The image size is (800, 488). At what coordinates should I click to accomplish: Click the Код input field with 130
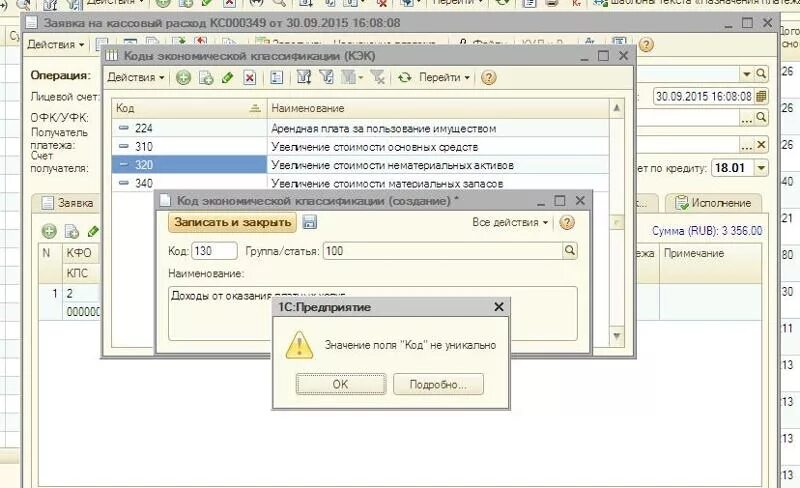point(214,251)
